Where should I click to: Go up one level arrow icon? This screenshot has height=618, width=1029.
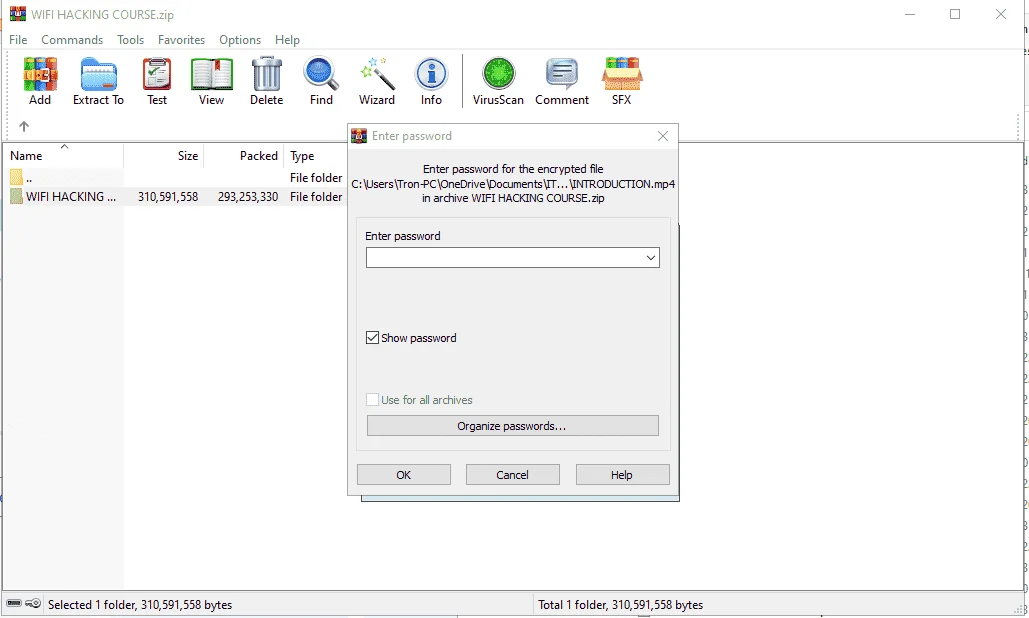(x=24, y=126)
